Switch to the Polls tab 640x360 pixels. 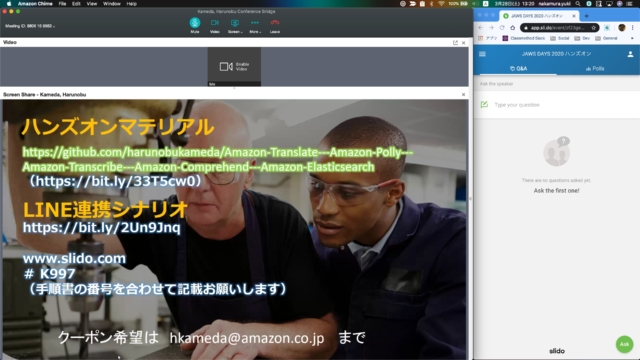(x=595, y=69)
